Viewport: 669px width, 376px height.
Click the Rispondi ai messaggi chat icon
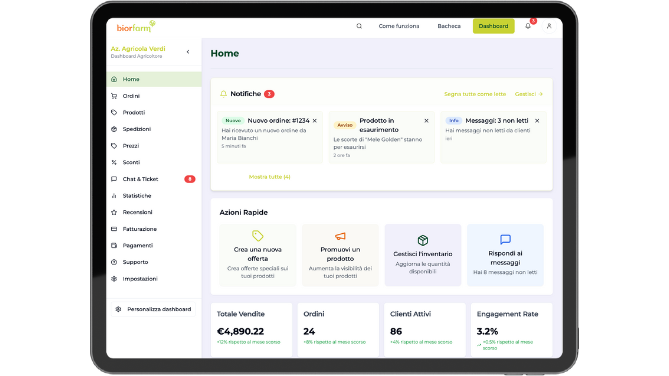(x=505, y=239)
